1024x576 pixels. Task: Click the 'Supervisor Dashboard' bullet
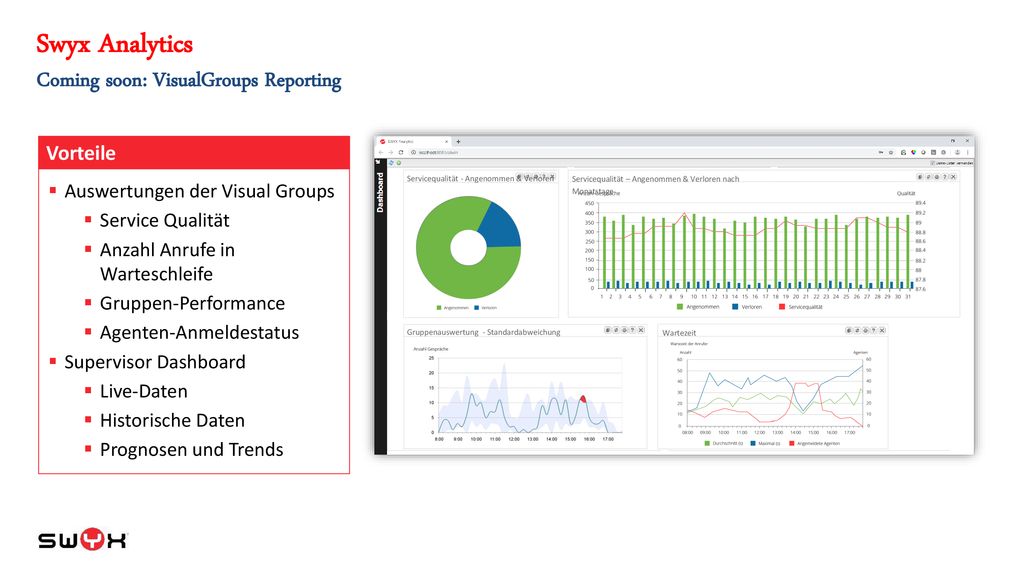[155, 362]
